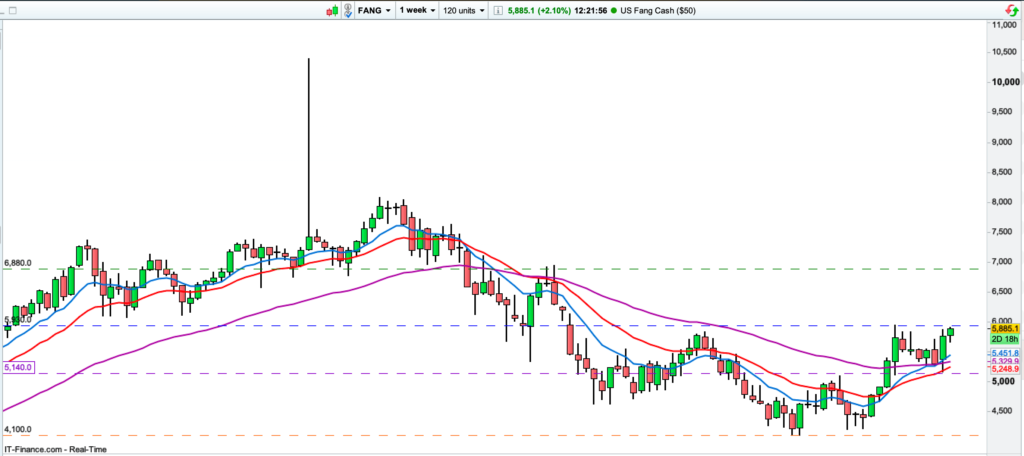The width and height of the screenshot is (1024, 456).
Task: Open the 120 units dropdown
Action: [464, 10]
